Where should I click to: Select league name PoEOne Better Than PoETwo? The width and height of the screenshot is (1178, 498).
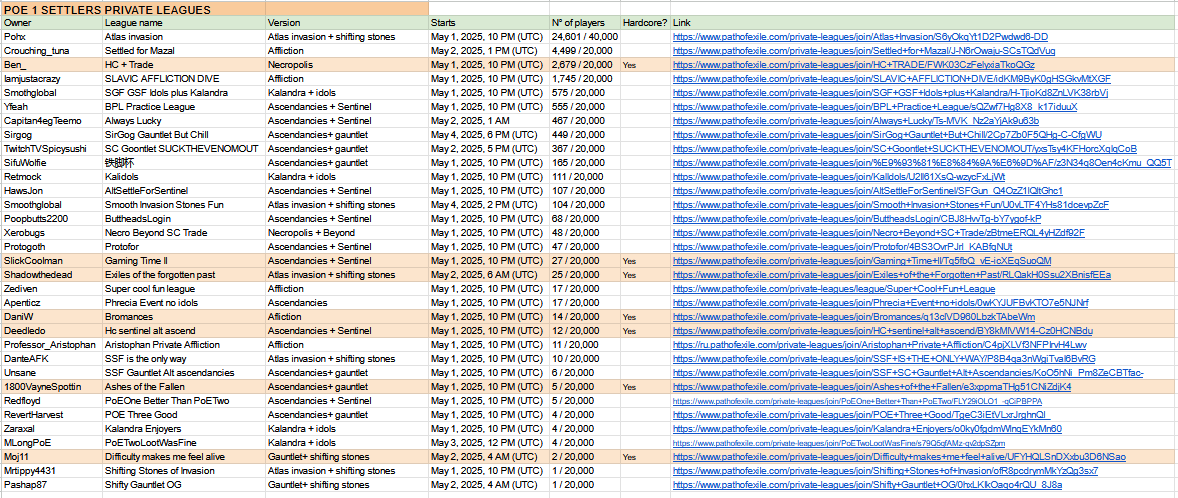coord(184,401)
